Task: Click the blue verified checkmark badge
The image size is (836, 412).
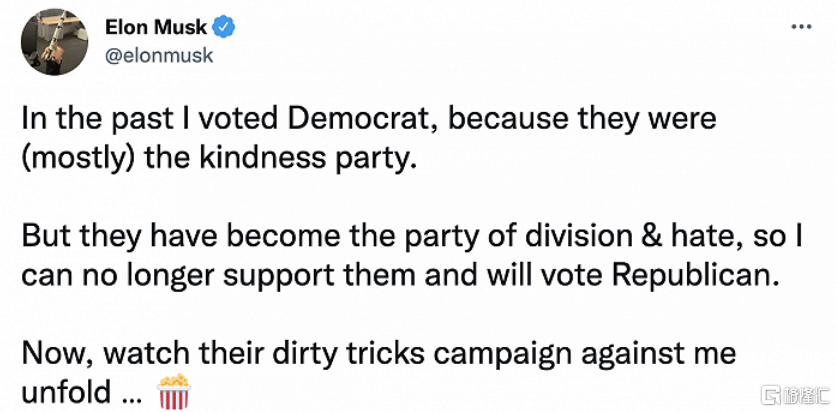Action: point(225,28)
